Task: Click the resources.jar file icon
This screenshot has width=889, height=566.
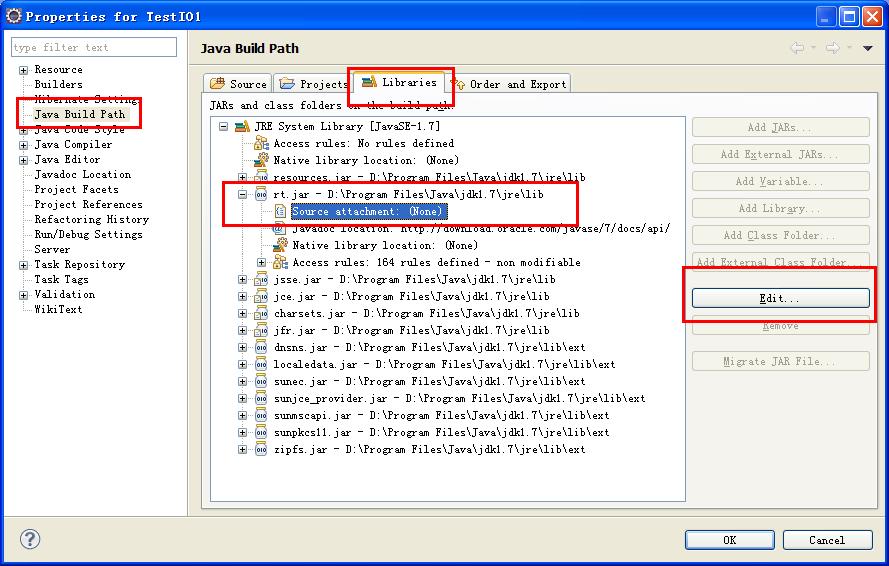Action: pos(261,176)
